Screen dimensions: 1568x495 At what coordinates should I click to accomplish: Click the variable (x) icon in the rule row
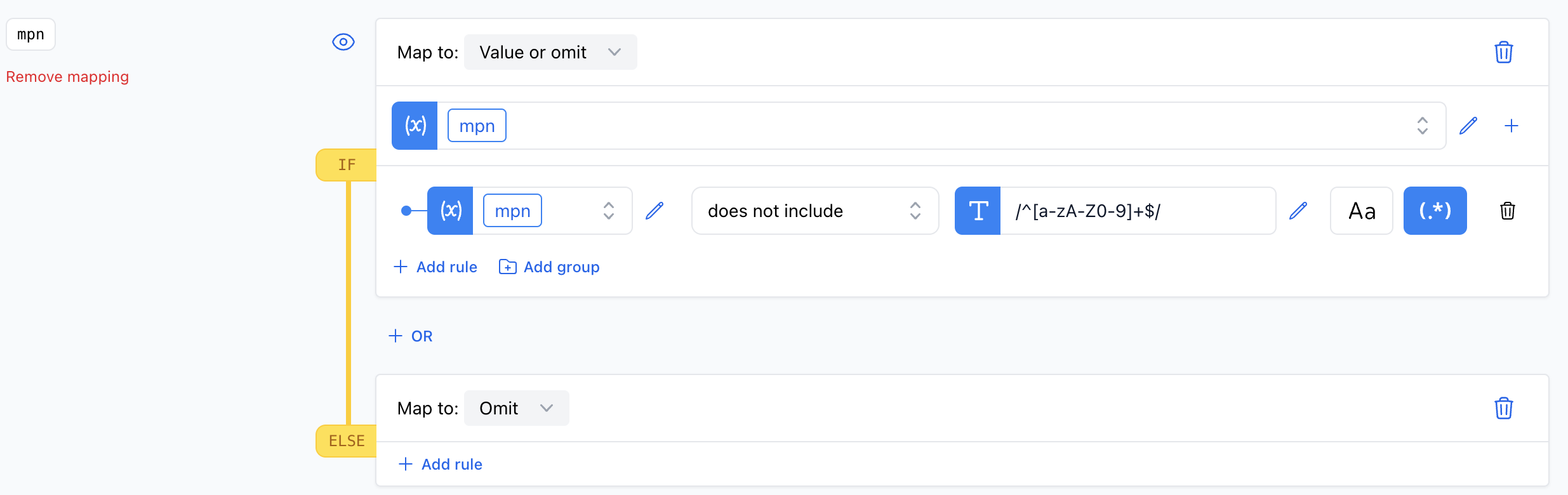click(450, 211)
